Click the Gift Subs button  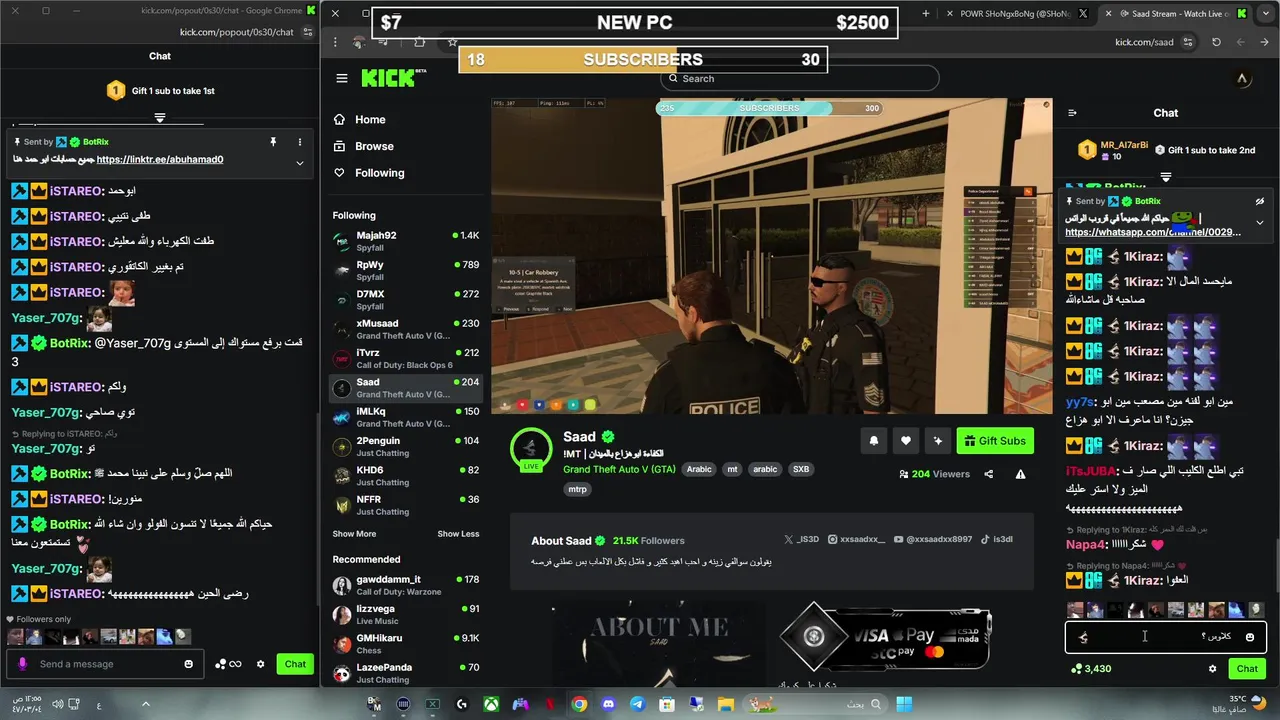(x=995, y=441)
